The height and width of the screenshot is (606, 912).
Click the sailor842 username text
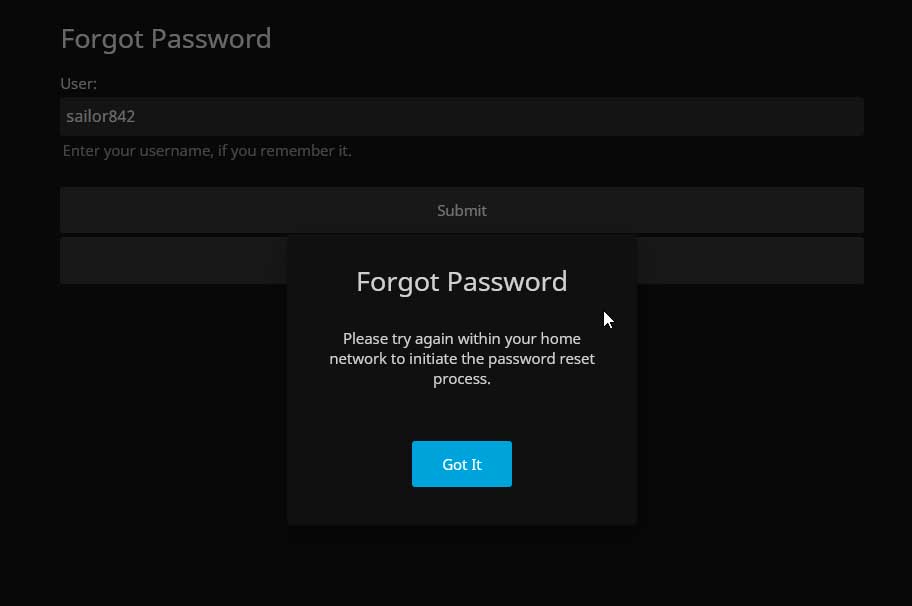[100, 116]
